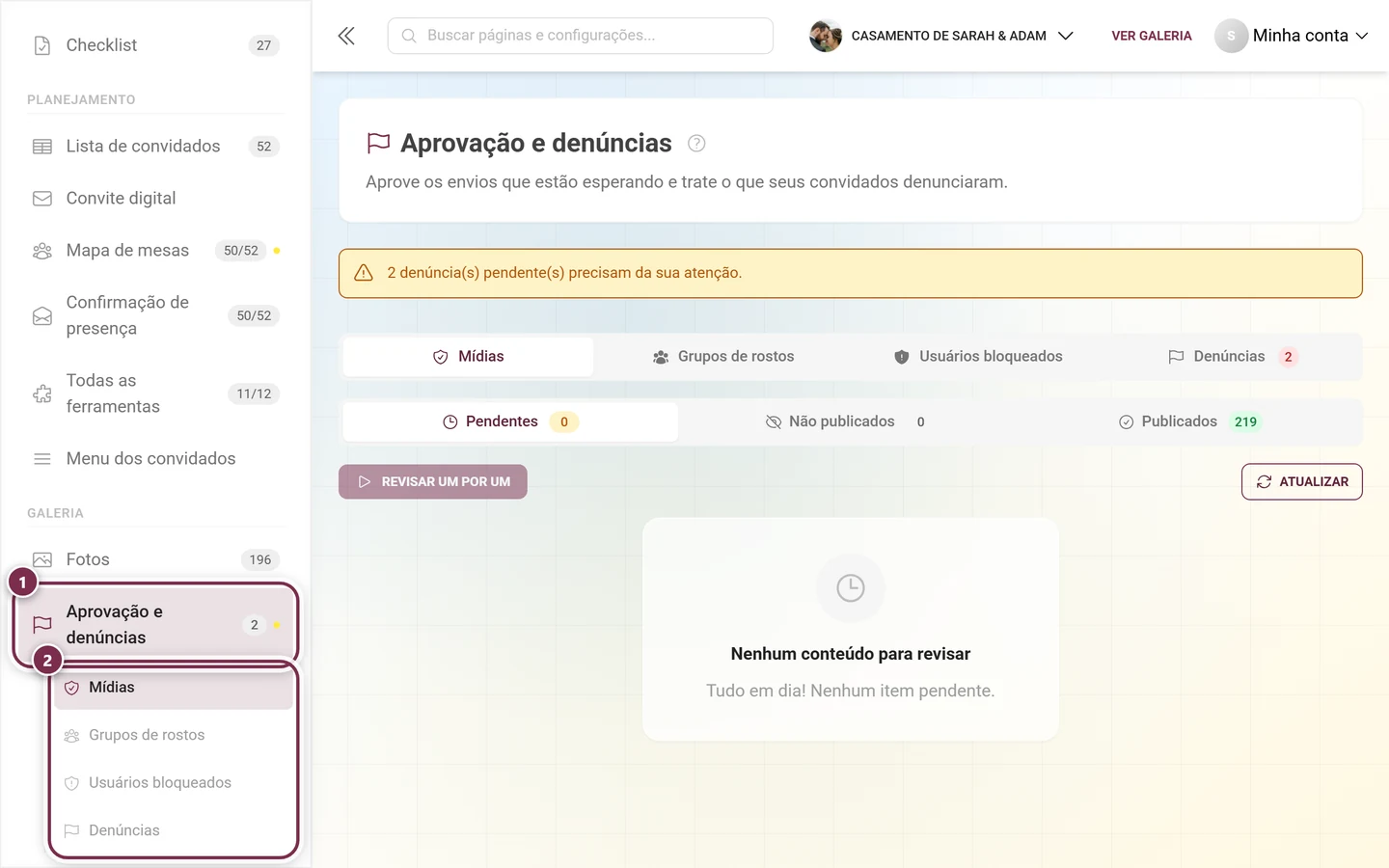
Task: Click the Ver galeria link
Action: click(x=1152, y=36)
